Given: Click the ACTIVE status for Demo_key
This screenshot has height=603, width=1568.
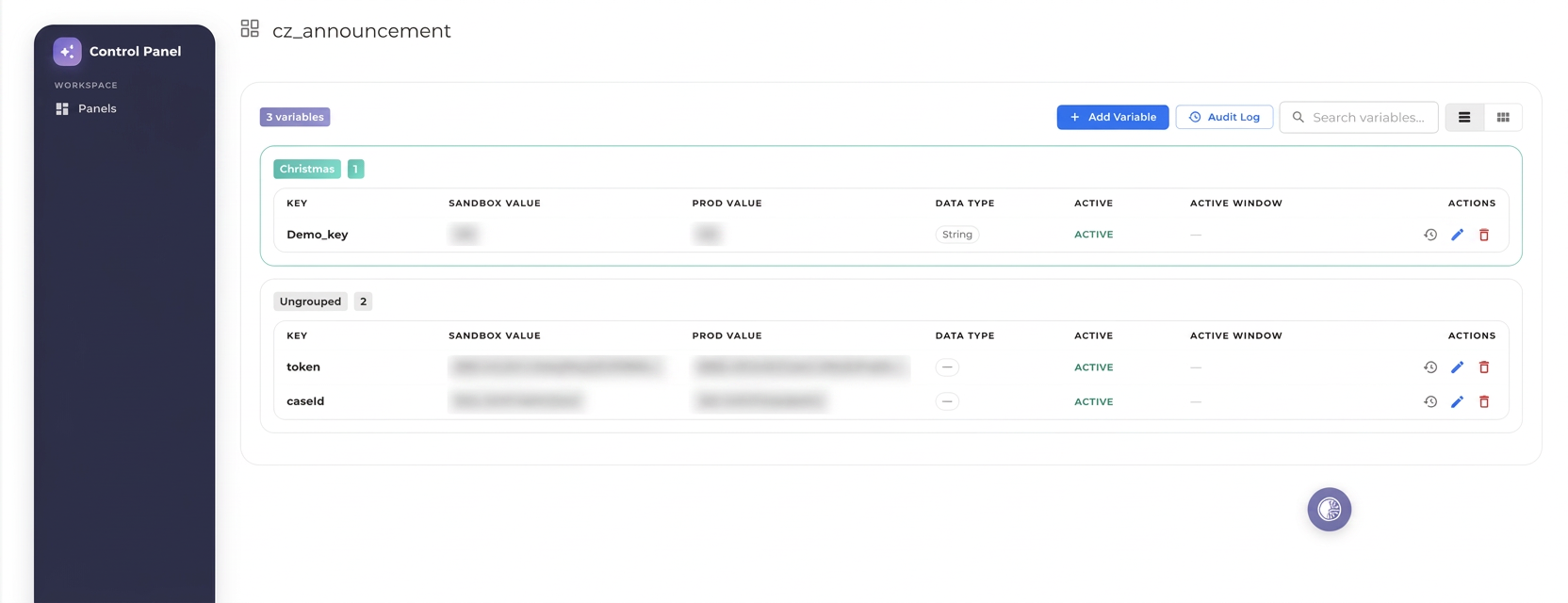Looking at the screenshot, I should tap(1094, 235).
